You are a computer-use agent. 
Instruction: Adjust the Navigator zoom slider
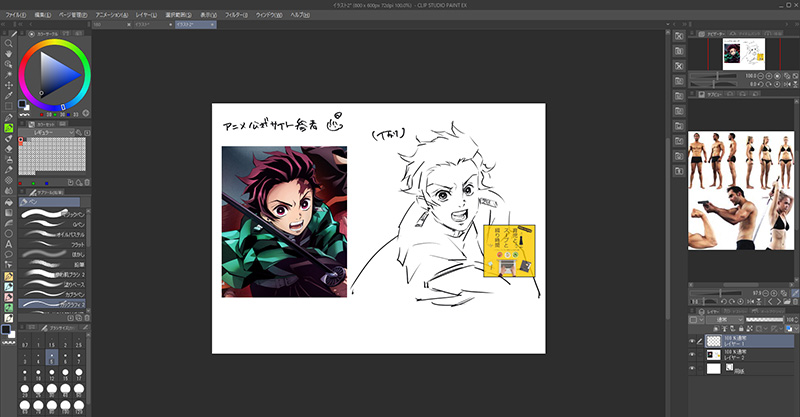pos(714,76)
